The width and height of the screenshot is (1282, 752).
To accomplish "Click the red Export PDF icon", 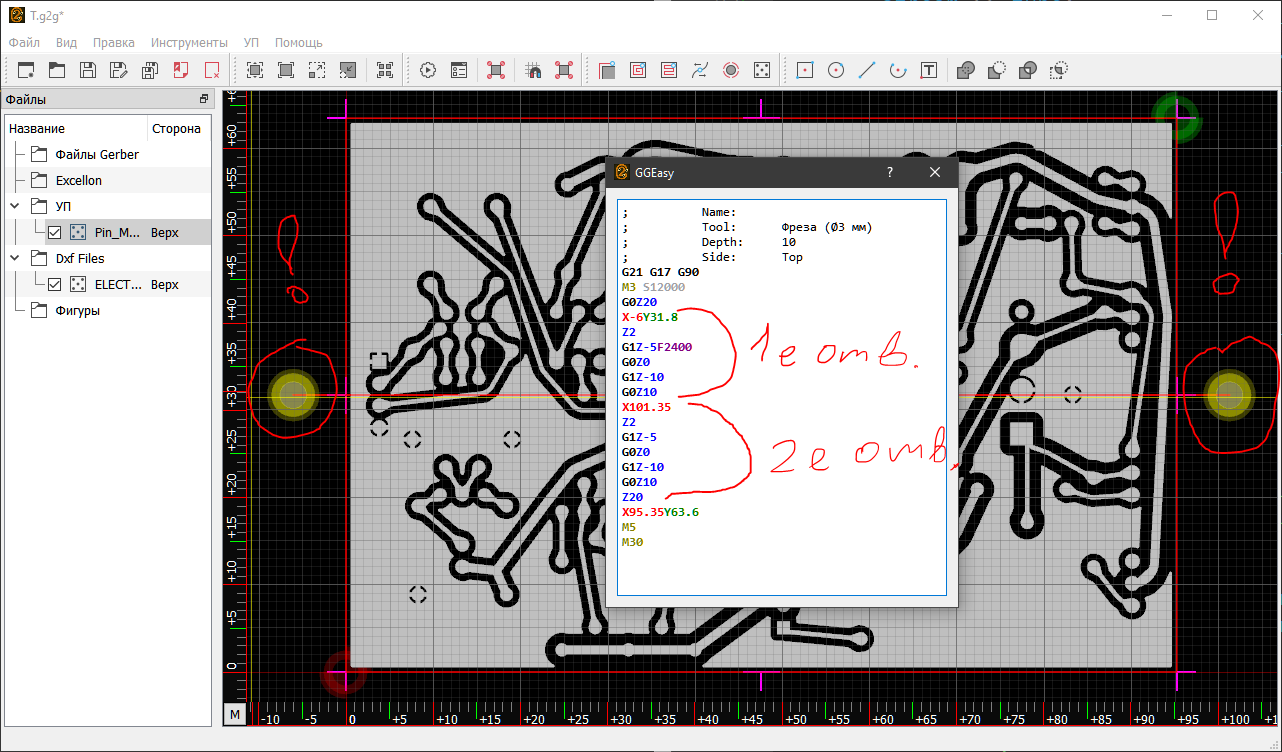I will coord(181,70).
